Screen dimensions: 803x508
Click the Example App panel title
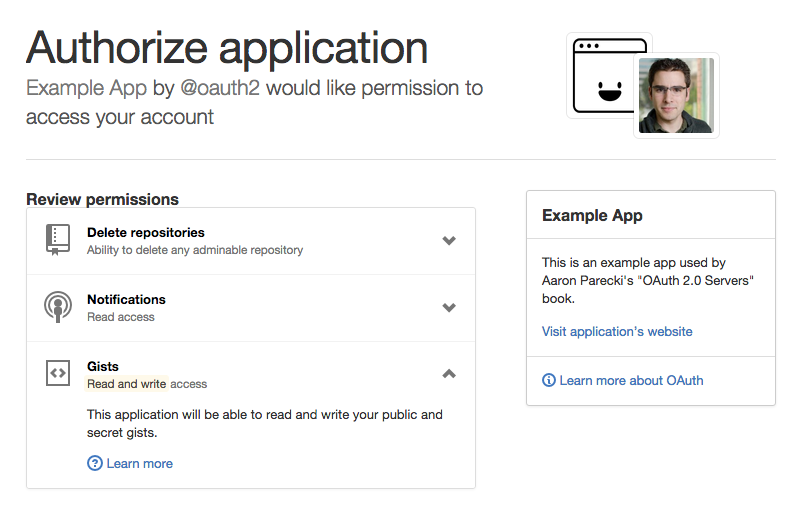(x=592, y=216)
